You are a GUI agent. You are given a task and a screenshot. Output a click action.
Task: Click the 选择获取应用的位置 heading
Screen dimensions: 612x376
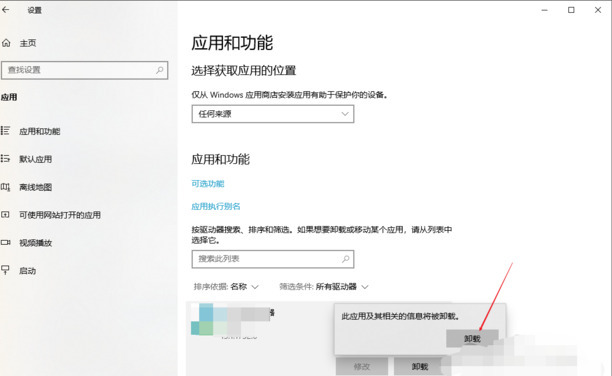(x=244, y=71)
